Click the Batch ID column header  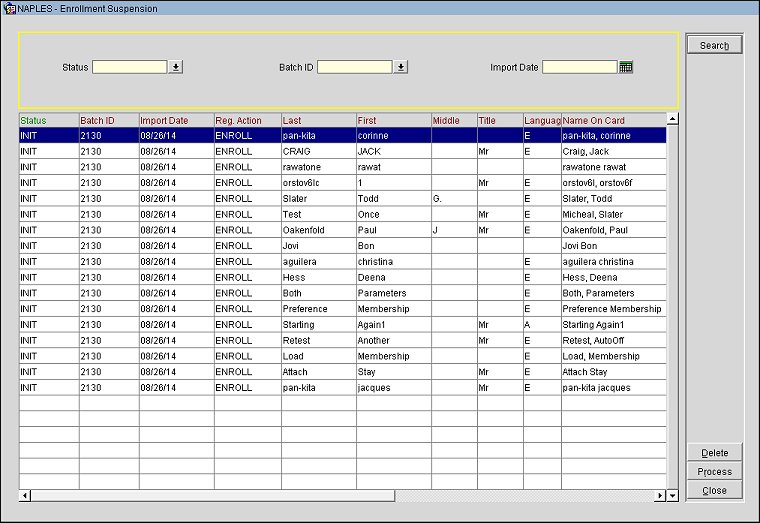109,120
